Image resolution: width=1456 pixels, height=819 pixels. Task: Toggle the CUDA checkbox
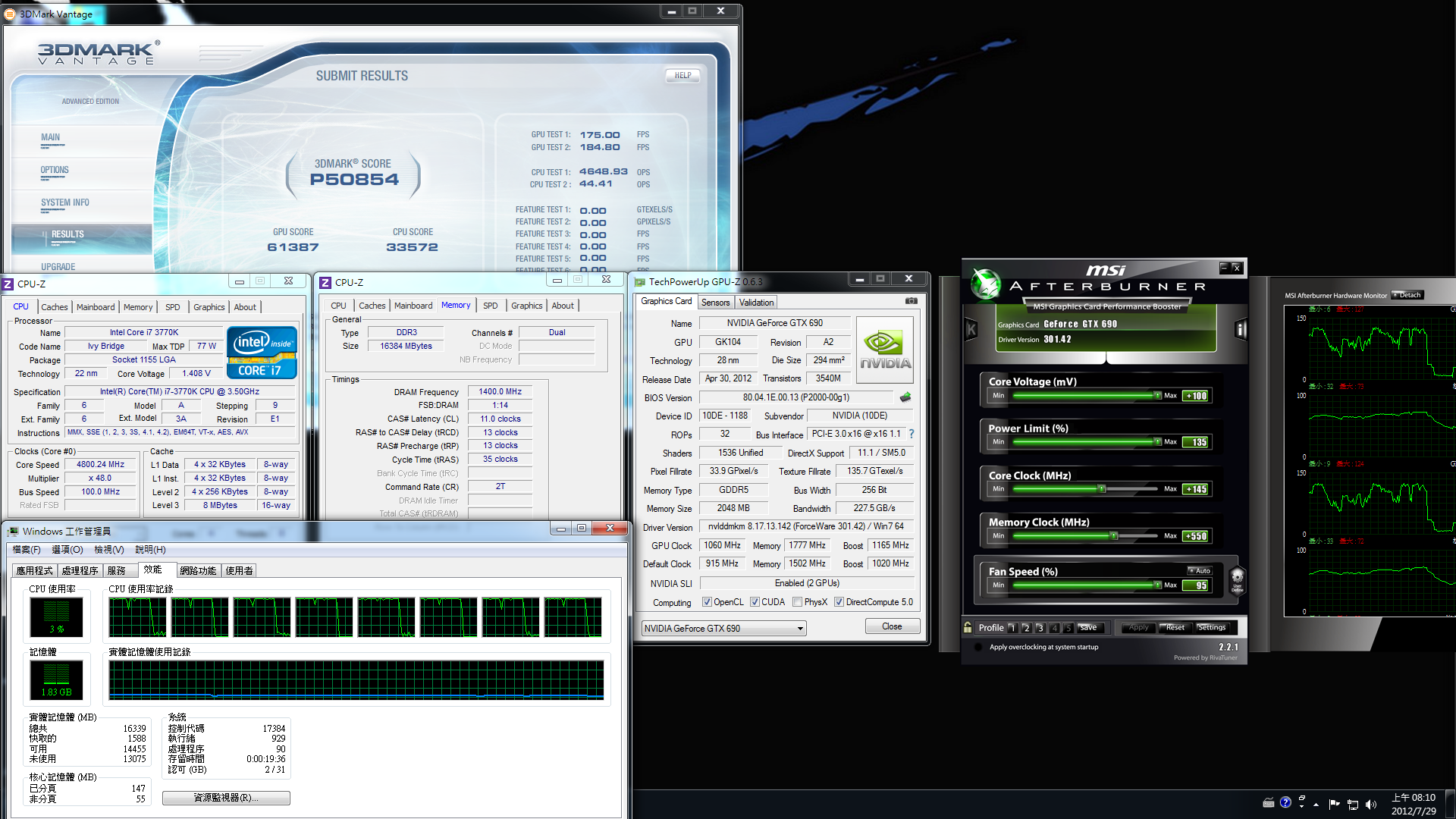click(x=755, y=602)
